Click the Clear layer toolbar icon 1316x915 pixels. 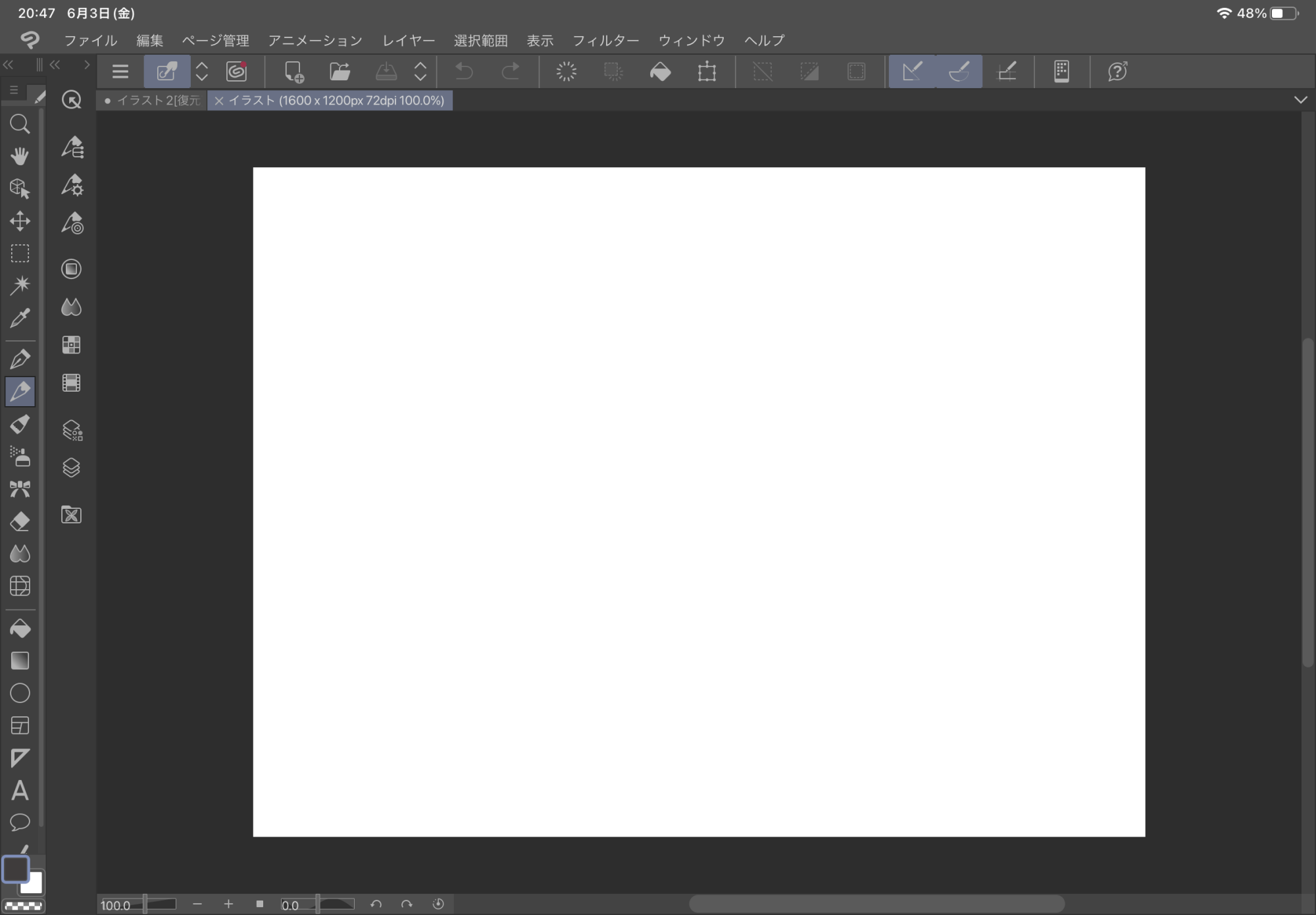pos(566,71)
